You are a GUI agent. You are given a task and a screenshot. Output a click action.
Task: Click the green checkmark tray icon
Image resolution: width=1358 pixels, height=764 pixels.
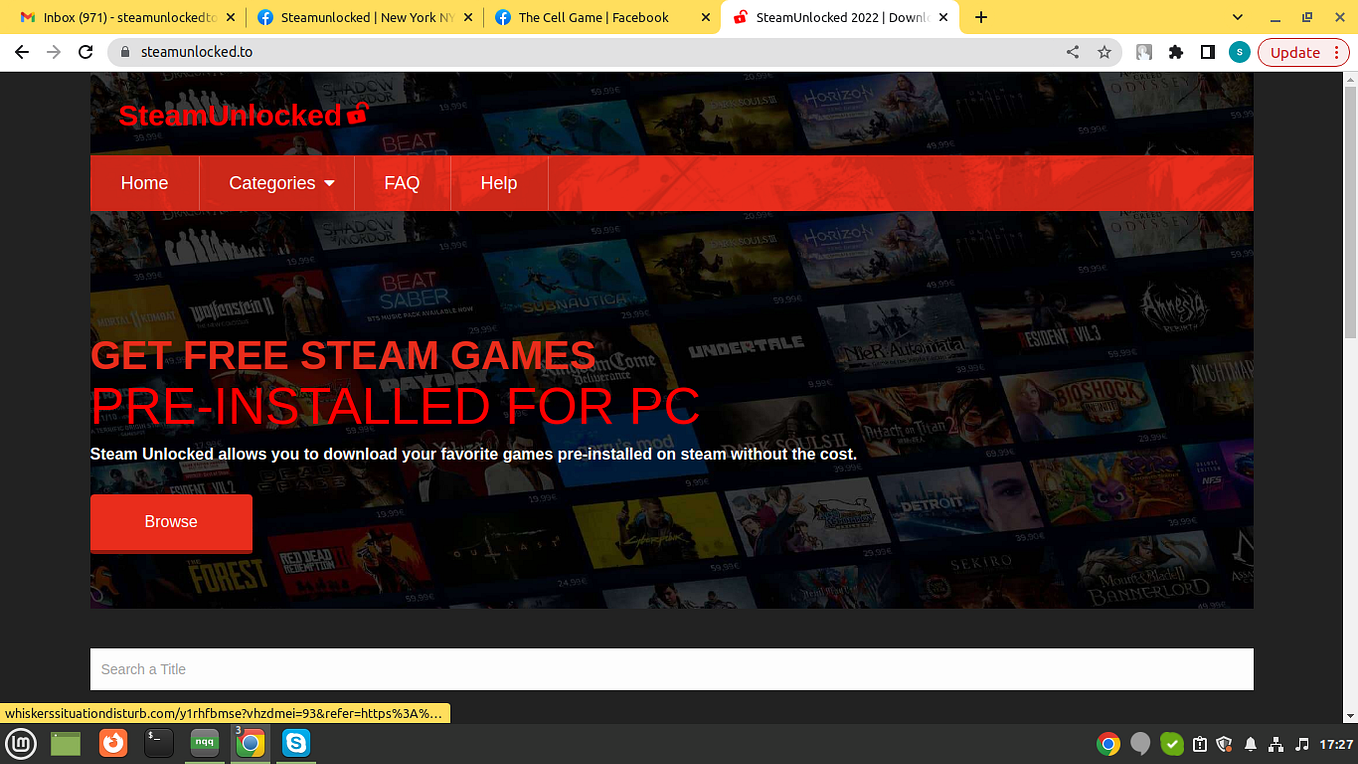1172,744
